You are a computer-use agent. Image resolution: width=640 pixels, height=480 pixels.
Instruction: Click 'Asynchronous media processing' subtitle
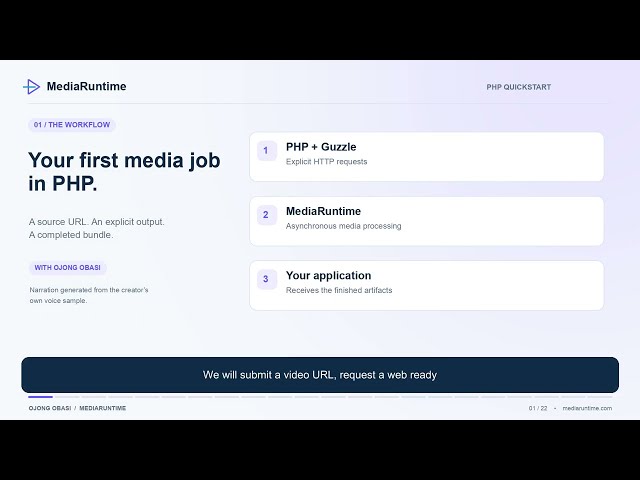tap(343, 226)
